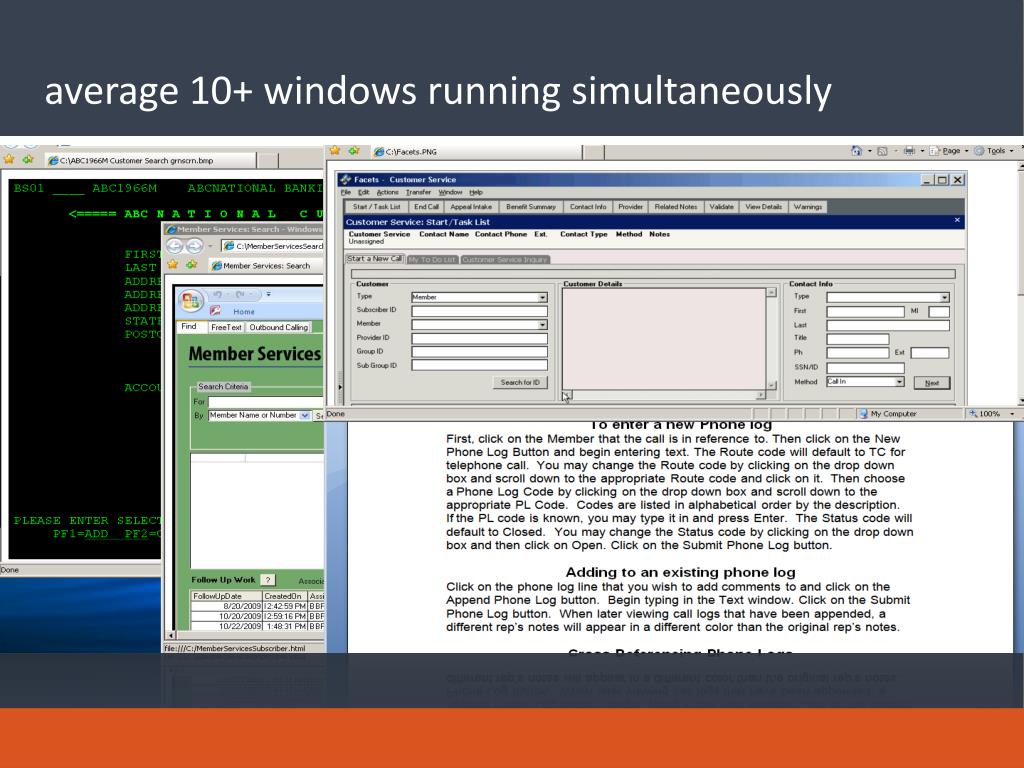
Task: Click the Sub Group ID input field
Action: pyautogui.click(x=479, y=366)
